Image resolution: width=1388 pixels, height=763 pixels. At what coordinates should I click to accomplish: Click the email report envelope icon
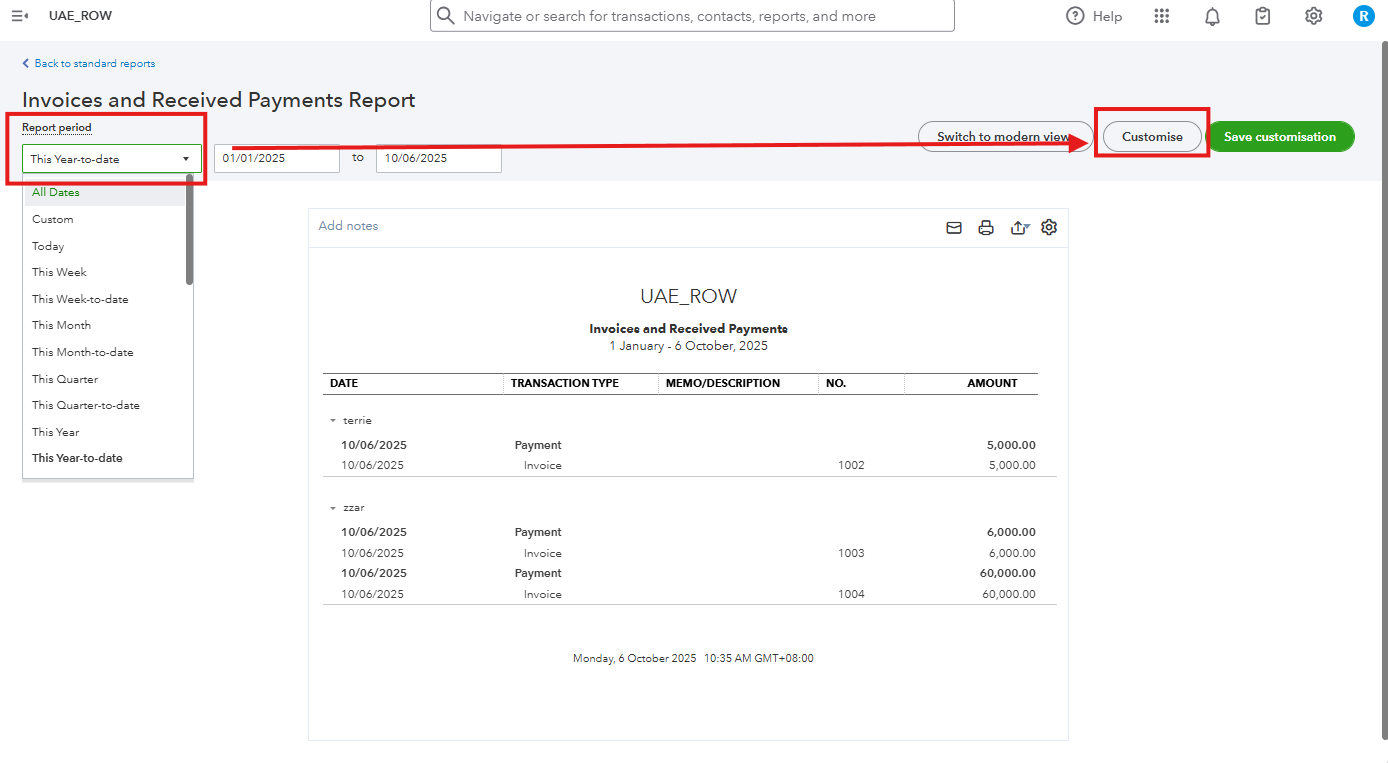(954, 228)
